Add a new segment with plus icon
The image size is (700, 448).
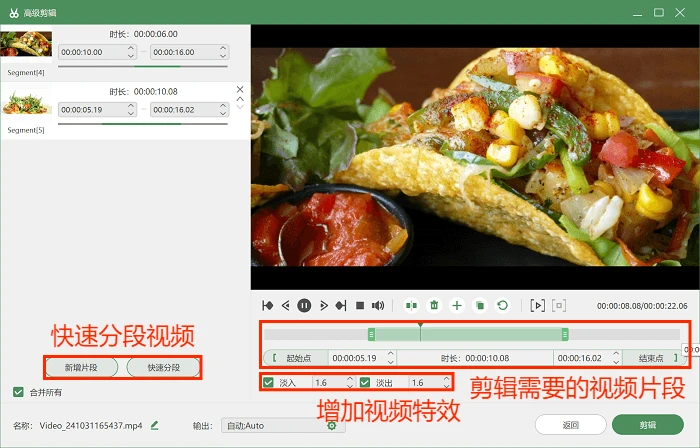(457, 306)
